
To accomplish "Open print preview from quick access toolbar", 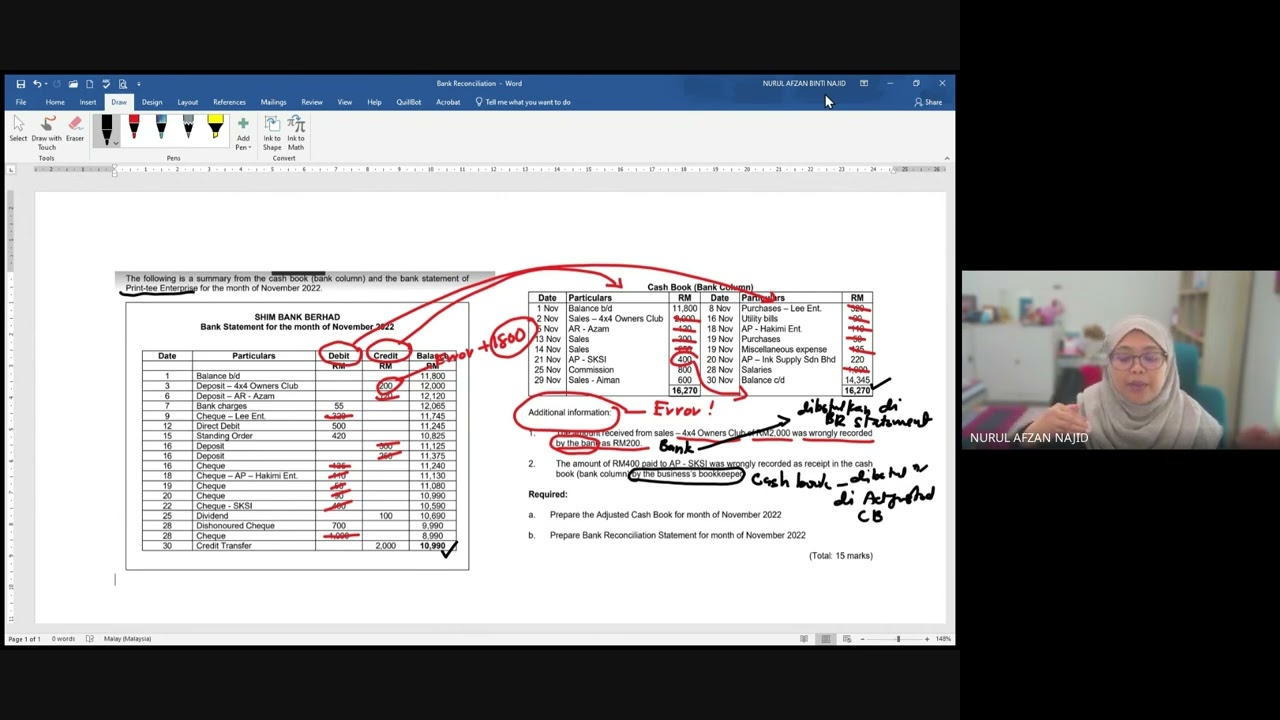I will click(x=123, y=84).
